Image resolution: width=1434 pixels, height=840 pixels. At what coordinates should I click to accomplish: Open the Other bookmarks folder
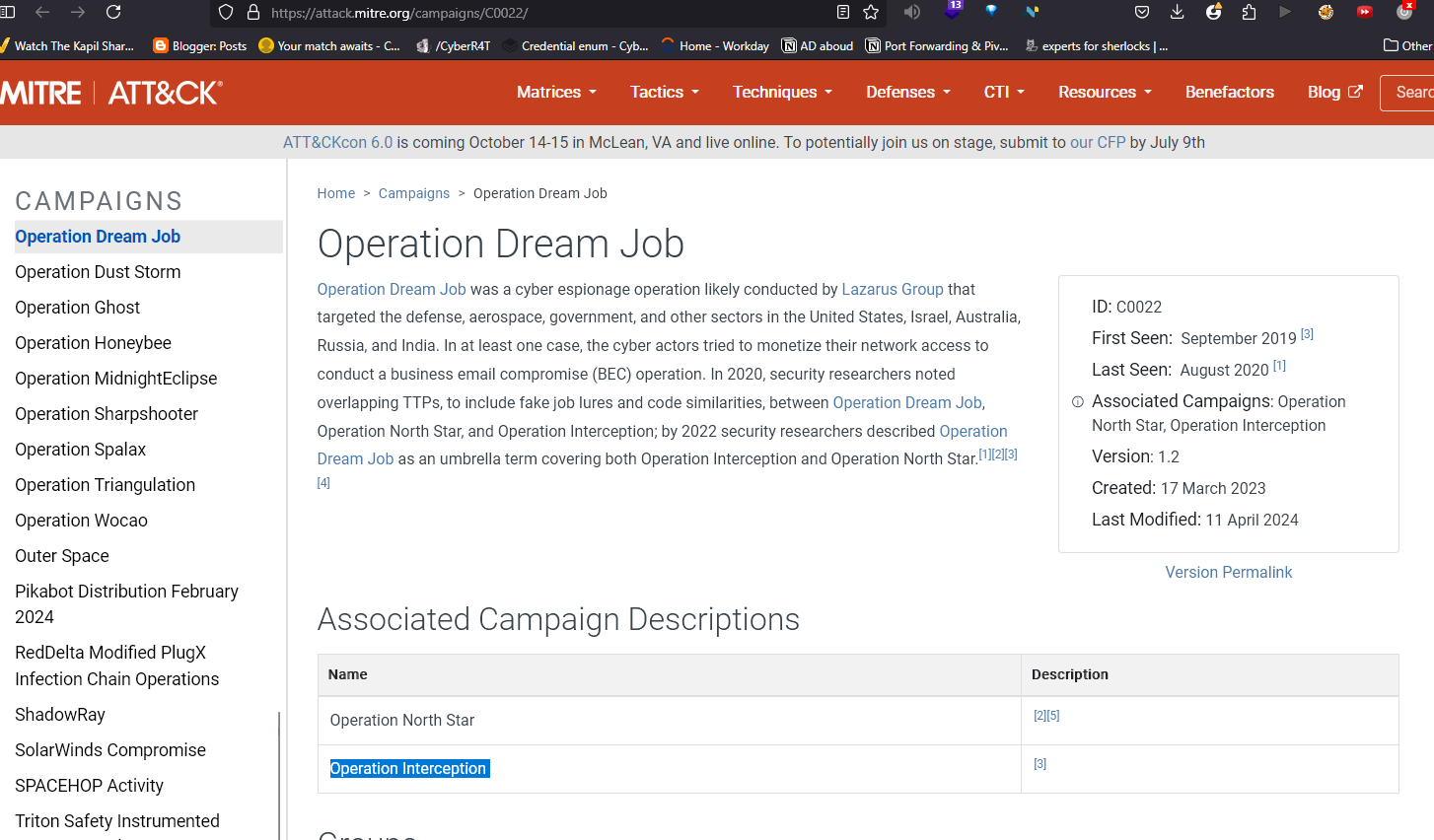coord(1408,46)
